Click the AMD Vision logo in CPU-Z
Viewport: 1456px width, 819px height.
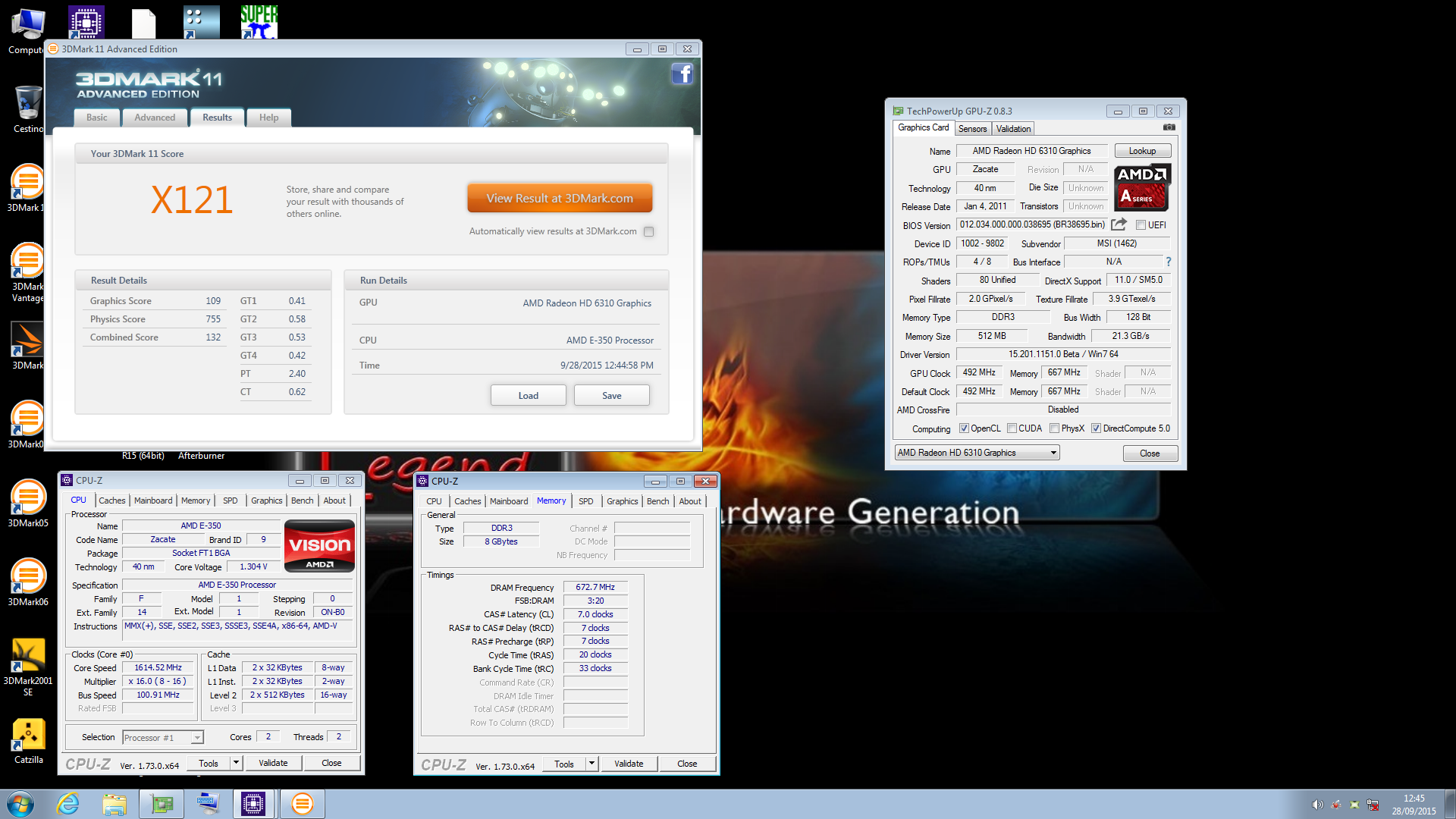[319, 546]
